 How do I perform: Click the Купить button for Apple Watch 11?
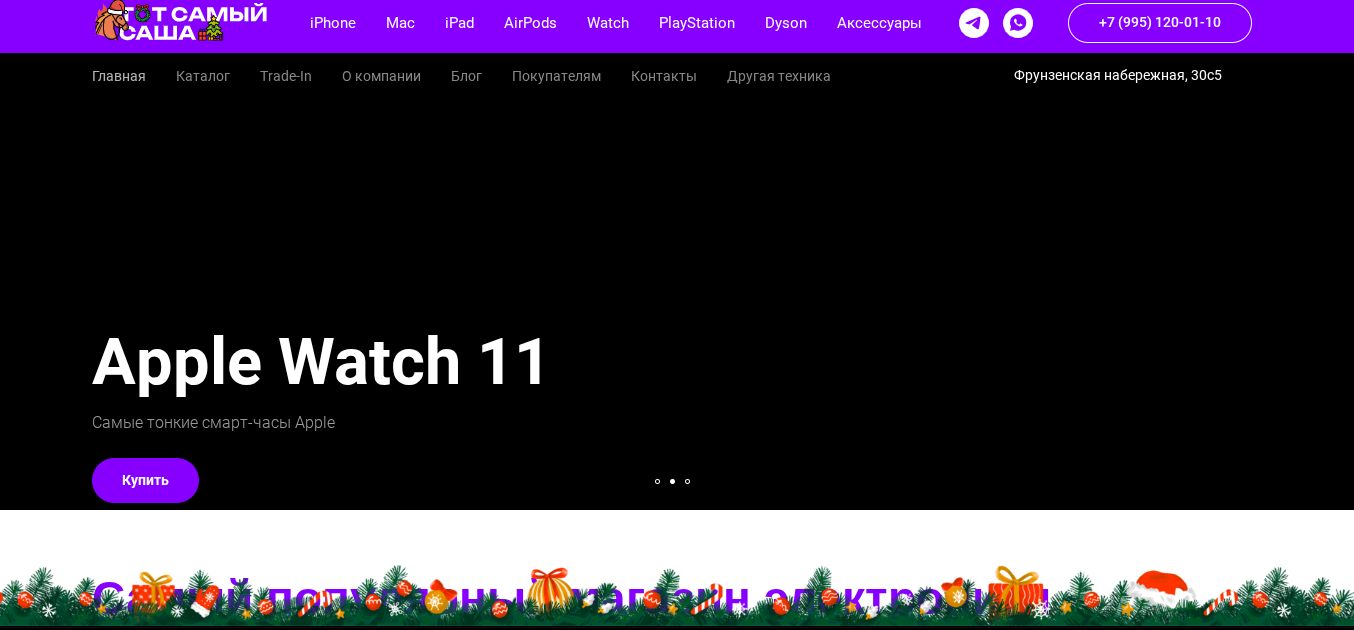tap(145, 480)
